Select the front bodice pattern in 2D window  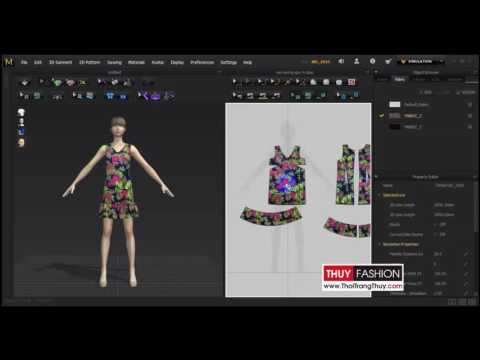287,176
